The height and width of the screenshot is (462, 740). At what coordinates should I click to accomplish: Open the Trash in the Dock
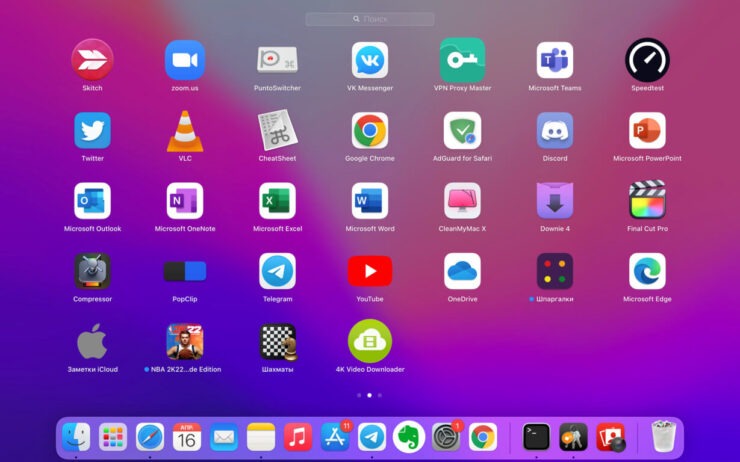click(x=664, y=437)
